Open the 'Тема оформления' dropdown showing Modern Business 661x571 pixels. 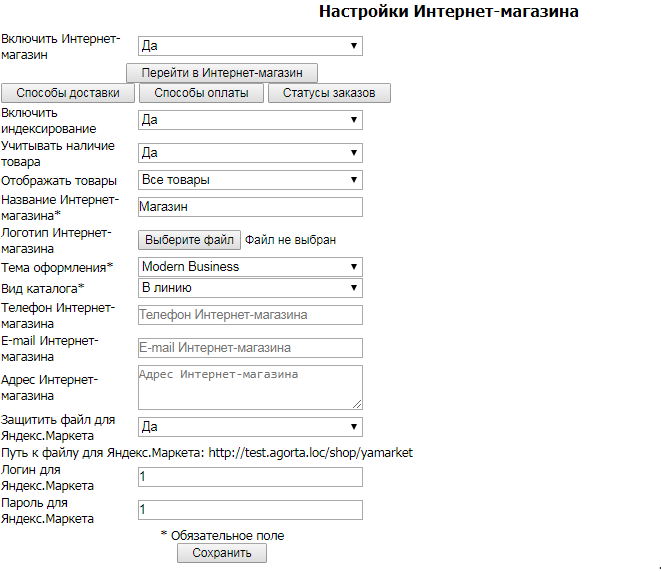250,267
